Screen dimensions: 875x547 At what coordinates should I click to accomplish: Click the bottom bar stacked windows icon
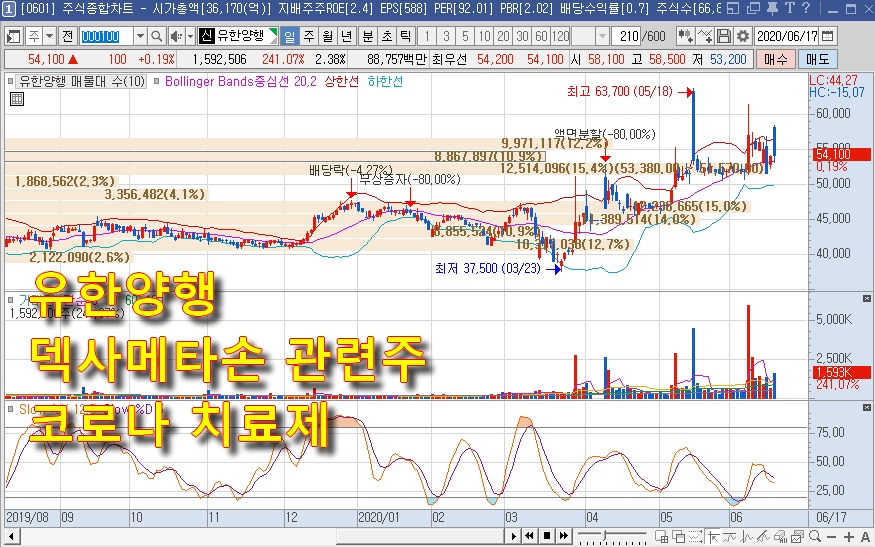pyautogui.click(x=679, y=537)
